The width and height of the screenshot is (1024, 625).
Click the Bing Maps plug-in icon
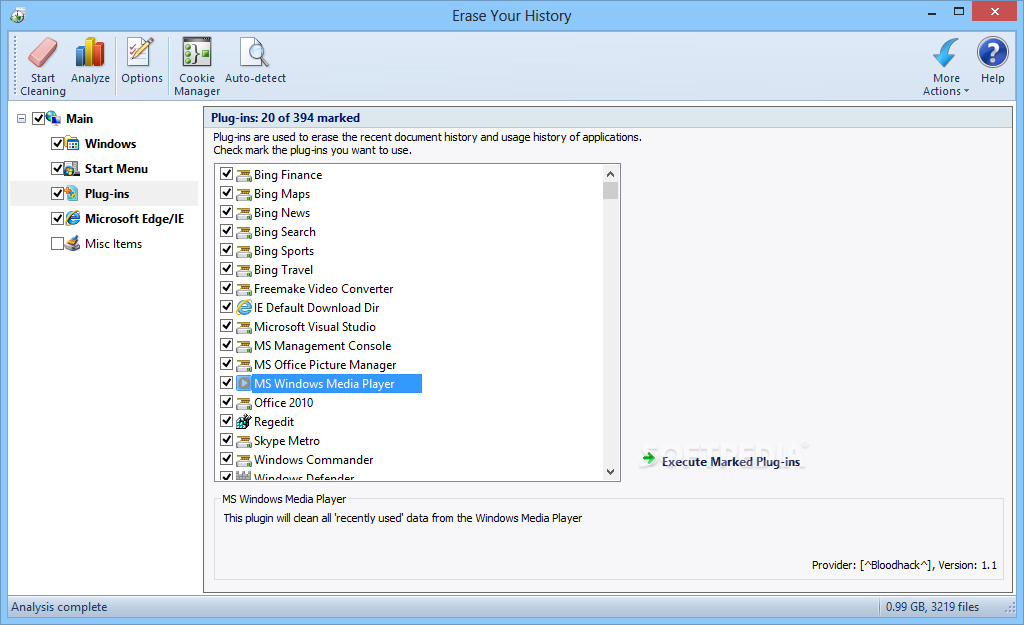pyautogui.click(x=244, y=194)
